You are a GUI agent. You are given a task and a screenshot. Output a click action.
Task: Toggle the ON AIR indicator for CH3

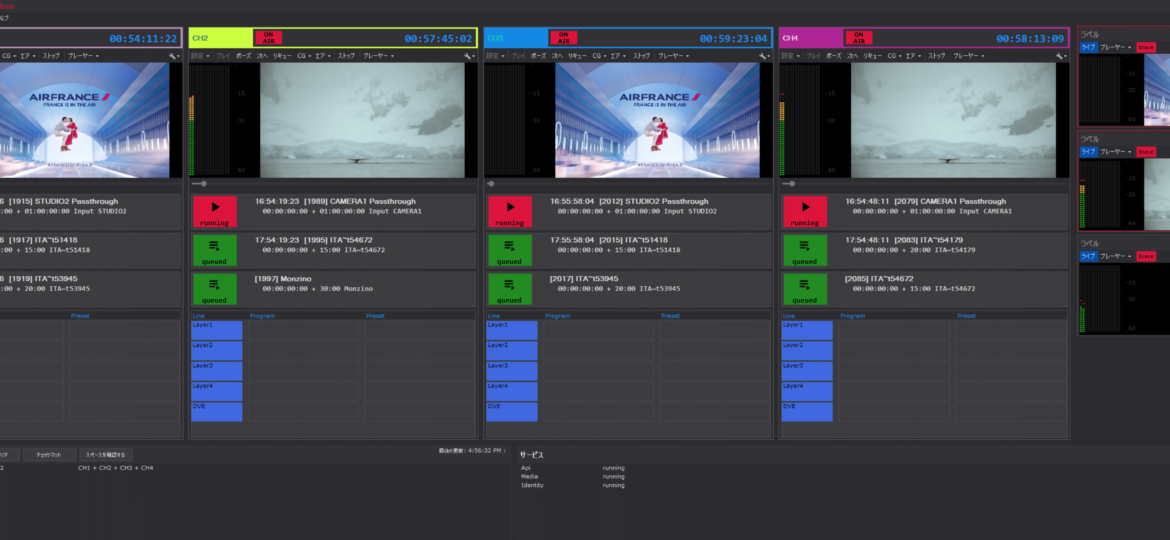[x=563, y=37]
